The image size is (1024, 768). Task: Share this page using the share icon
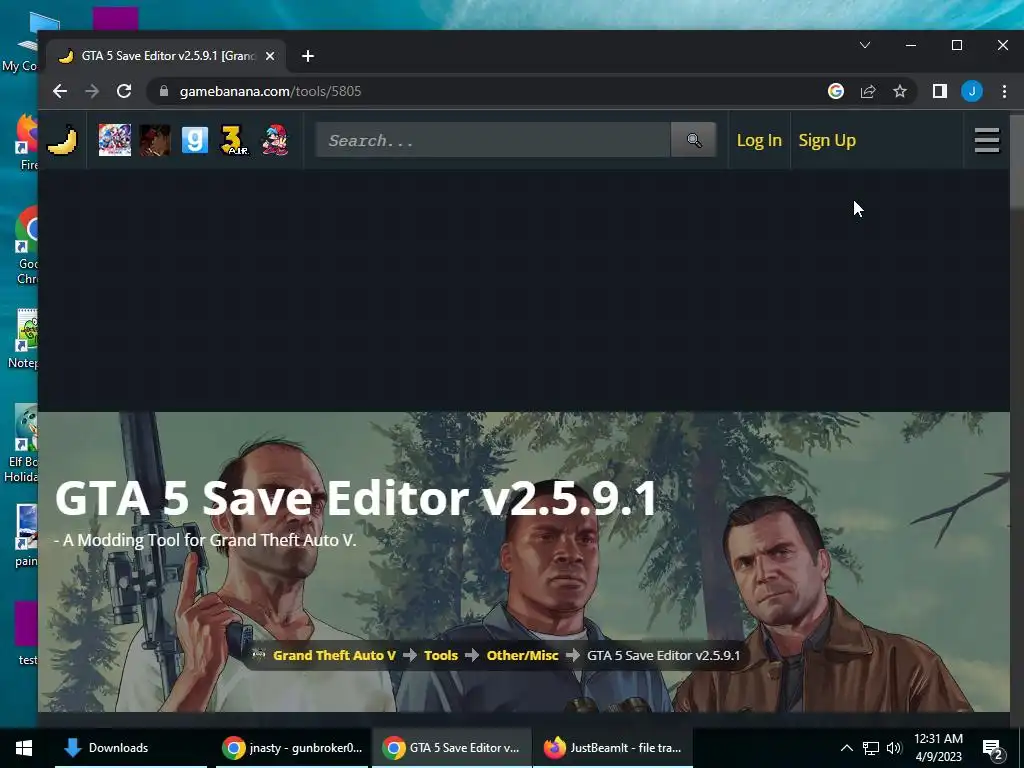tap(868, 91)
